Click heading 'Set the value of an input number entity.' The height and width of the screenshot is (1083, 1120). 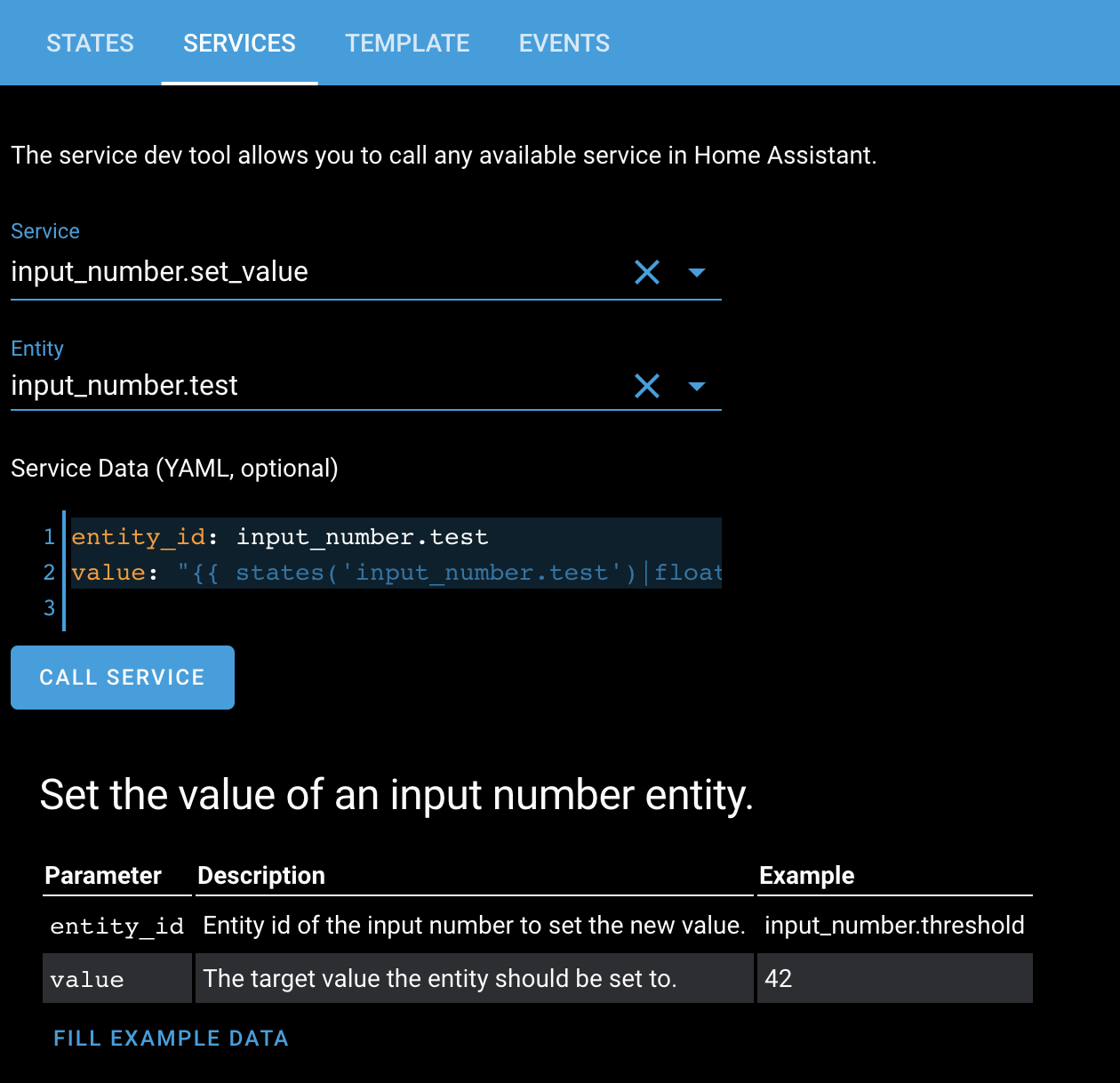[396, 795]
